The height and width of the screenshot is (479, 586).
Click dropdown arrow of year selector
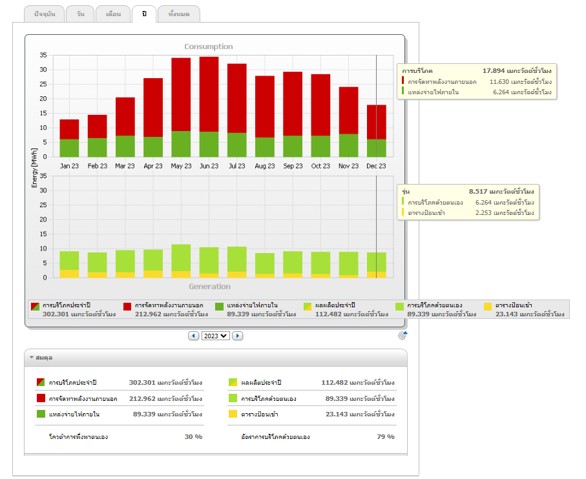point(224,336)
